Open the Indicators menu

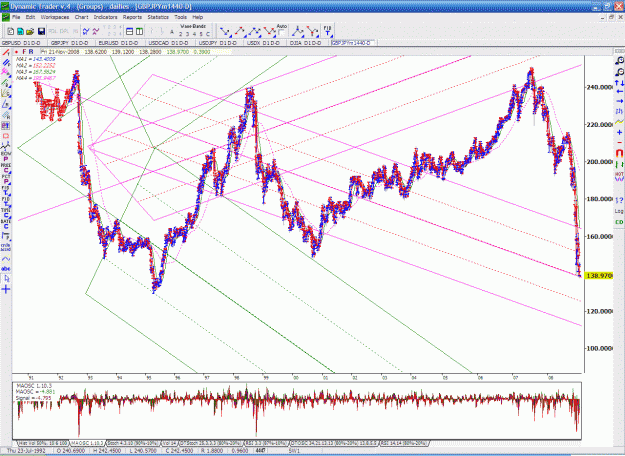106,17
